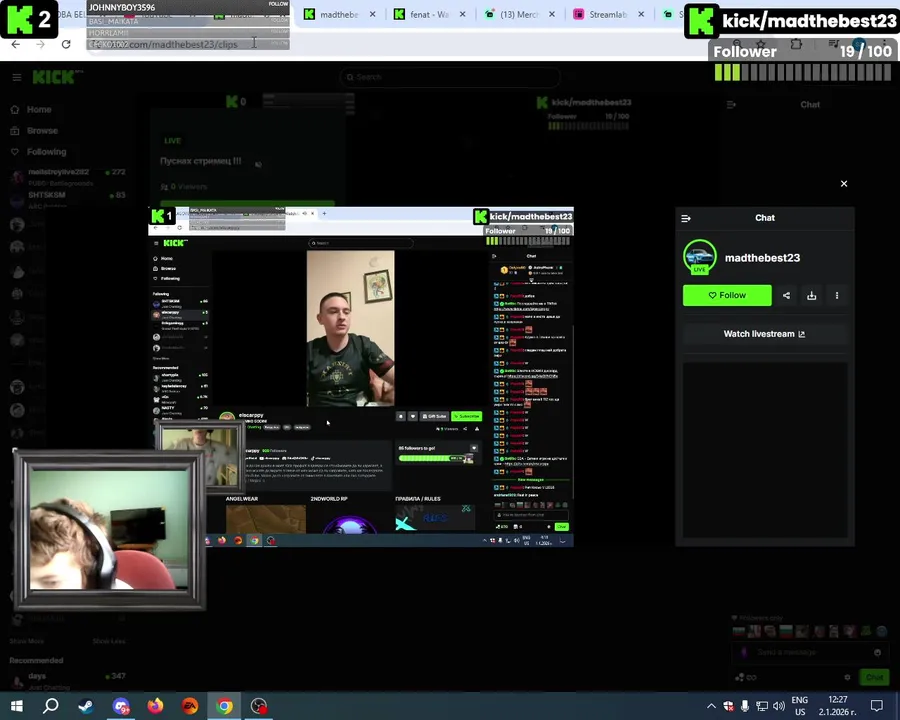Open Windows taskbar search

coord(51,706)
